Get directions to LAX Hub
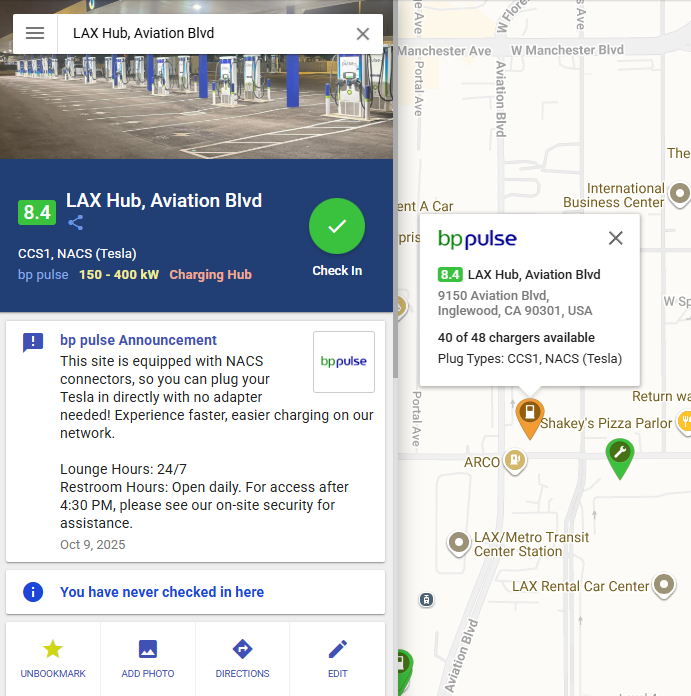This screenshot has width=691, height=696. tap(242, 658)
